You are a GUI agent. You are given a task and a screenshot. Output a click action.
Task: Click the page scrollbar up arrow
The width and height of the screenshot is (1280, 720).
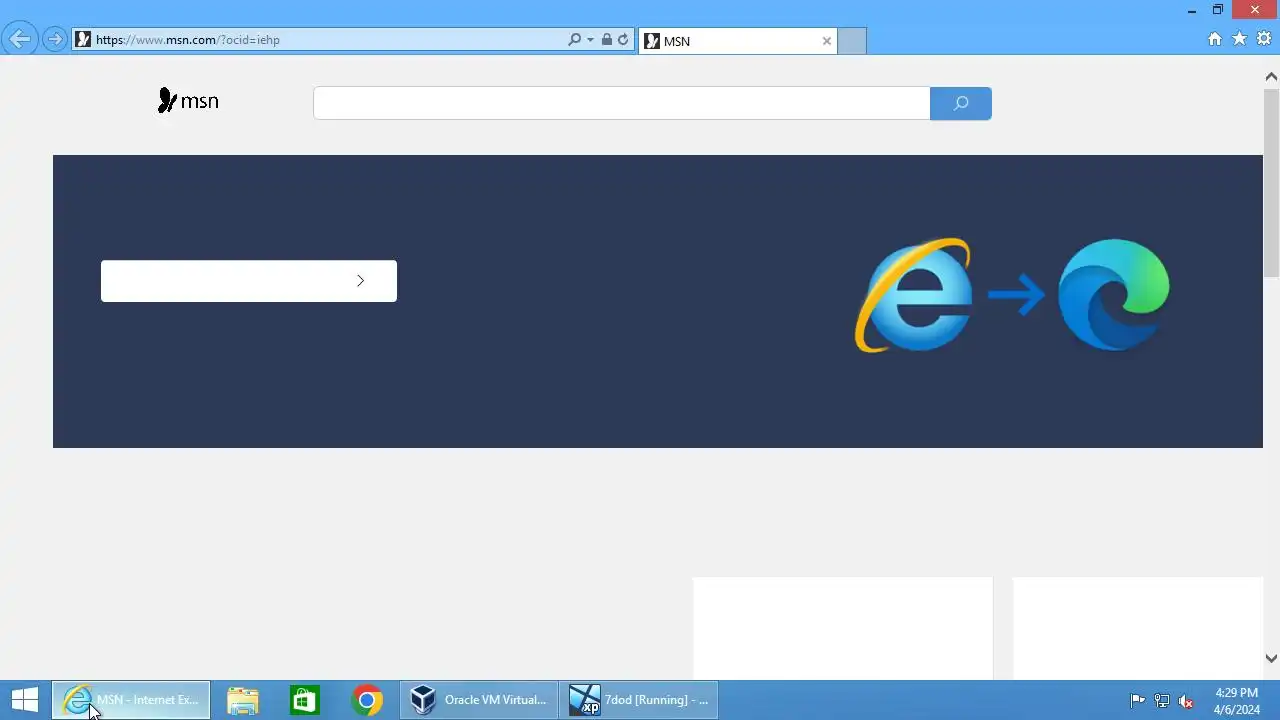pos(1271,76)
